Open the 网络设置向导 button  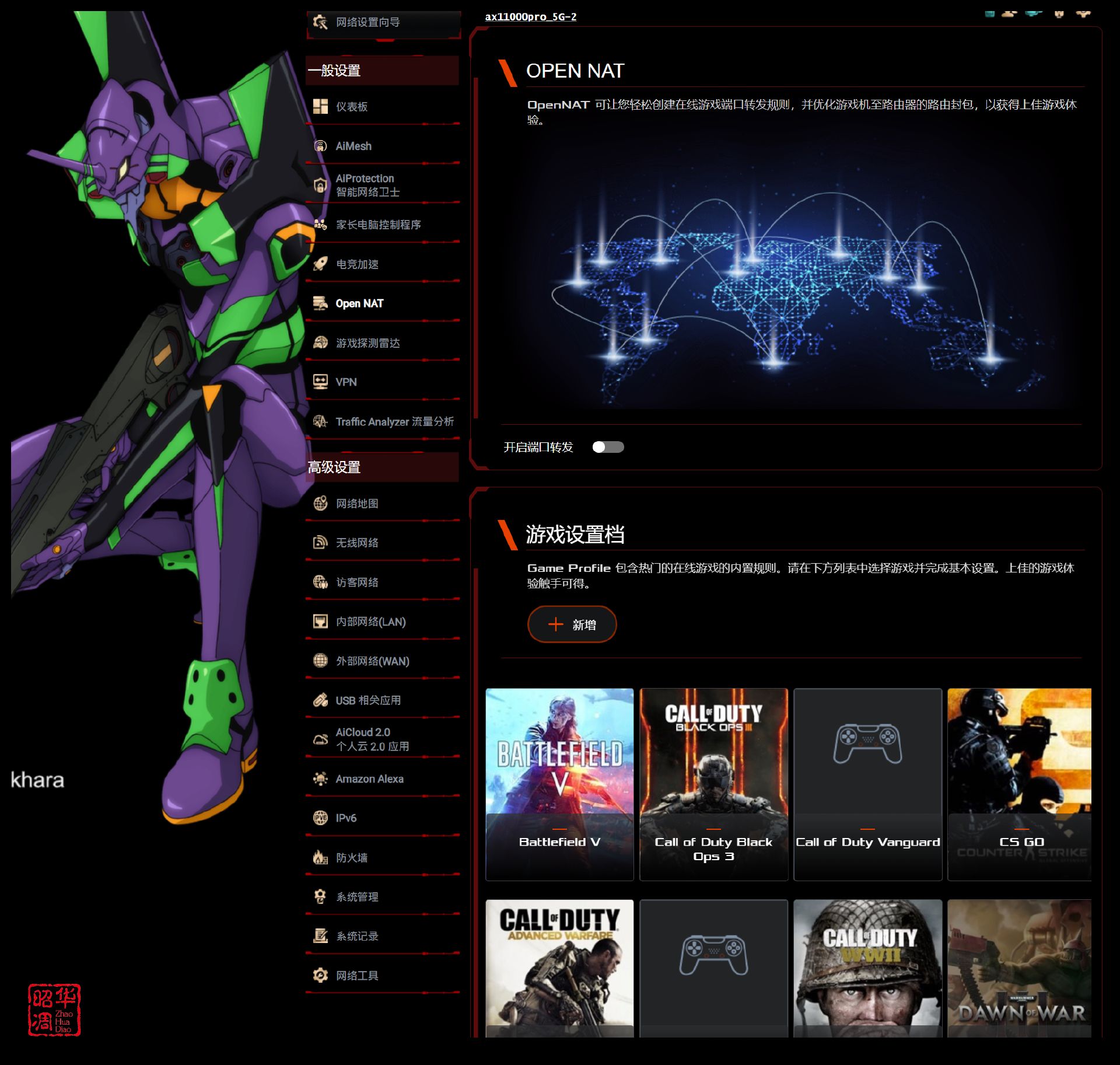point(383,25)
